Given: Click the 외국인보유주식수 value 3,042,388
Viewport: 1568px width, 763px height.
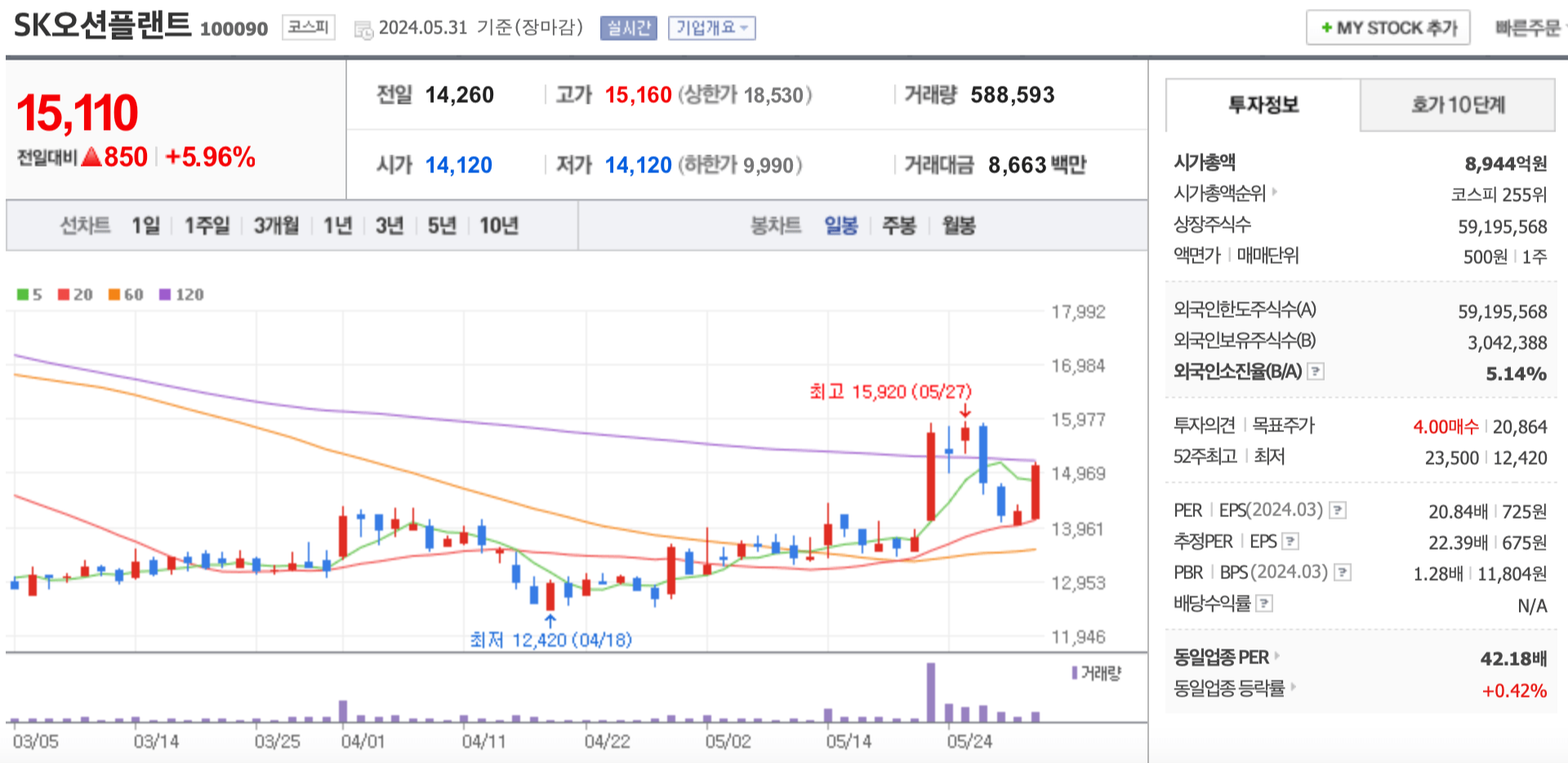Looking at the screenshot, I should coord(1508,342).
